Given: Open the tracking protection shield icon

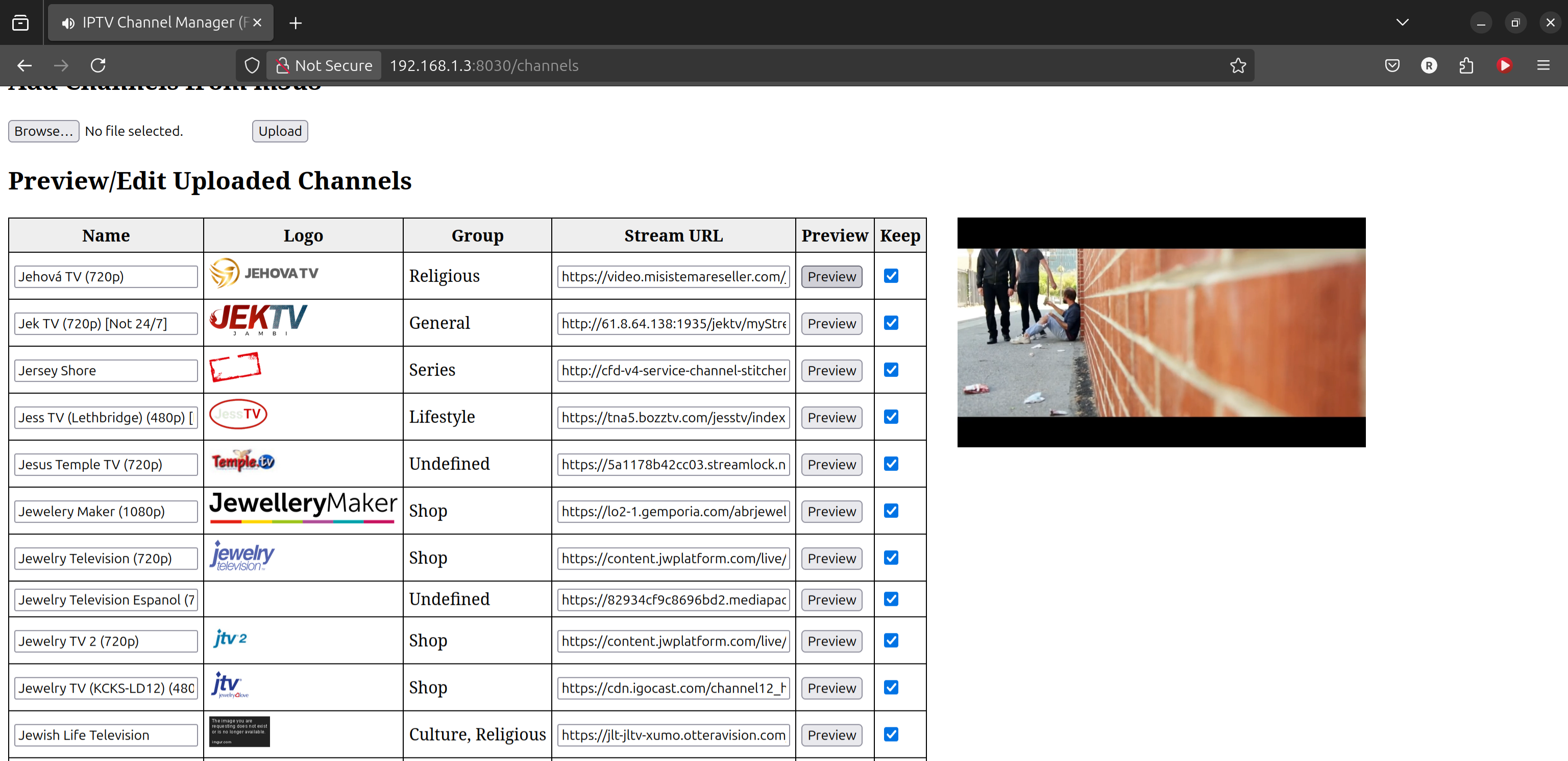Looking at the screenshot, I should (252, 65).
